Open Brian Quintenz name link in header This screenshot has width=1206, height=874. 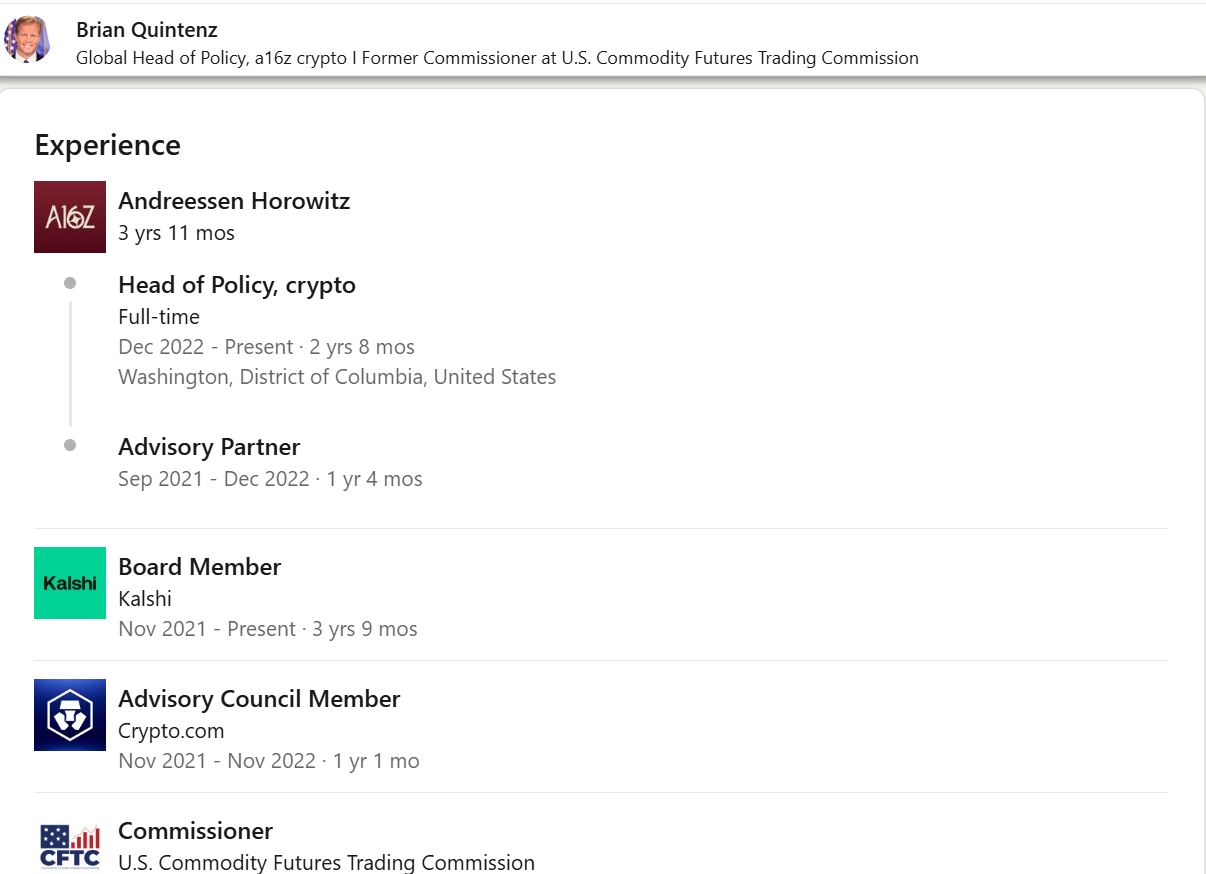coord(146,30)
